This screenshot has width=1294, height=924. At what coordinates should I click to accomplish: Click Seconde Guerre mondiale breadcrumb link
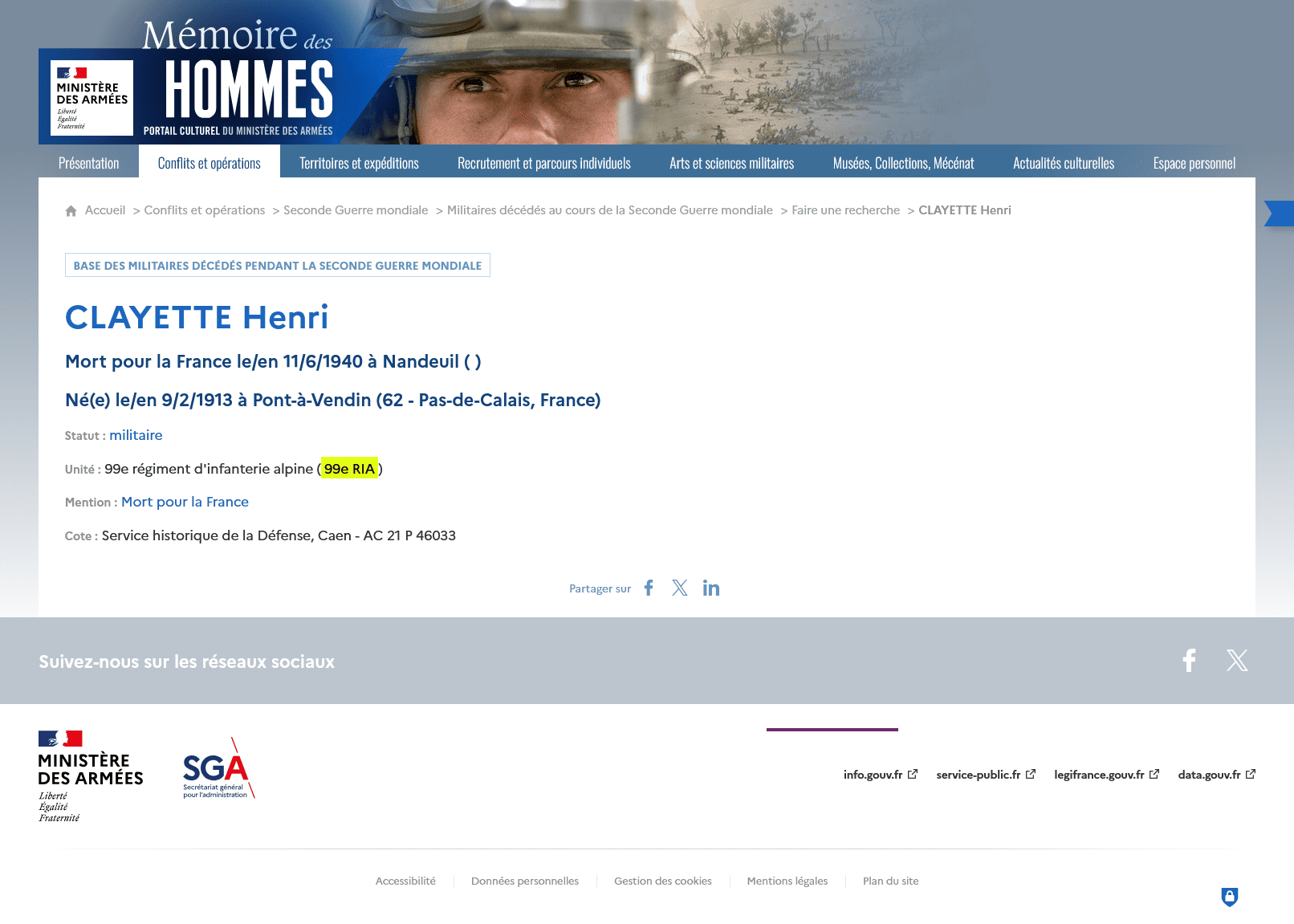(x=356, y=210)
